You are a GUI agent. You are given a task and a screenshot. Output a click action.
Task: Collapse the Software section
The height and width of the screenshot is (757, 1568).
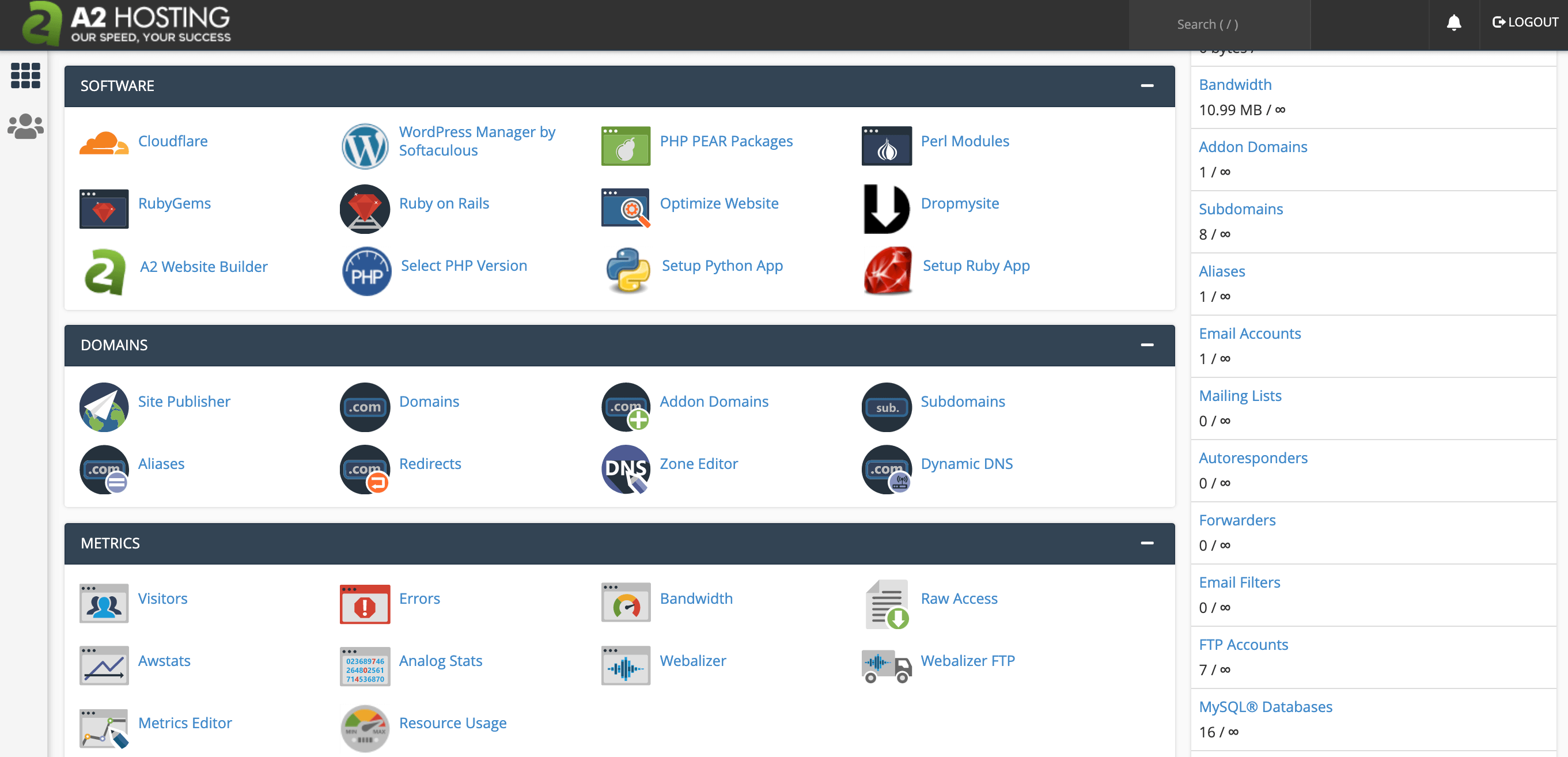click(x=1147, y=86)
